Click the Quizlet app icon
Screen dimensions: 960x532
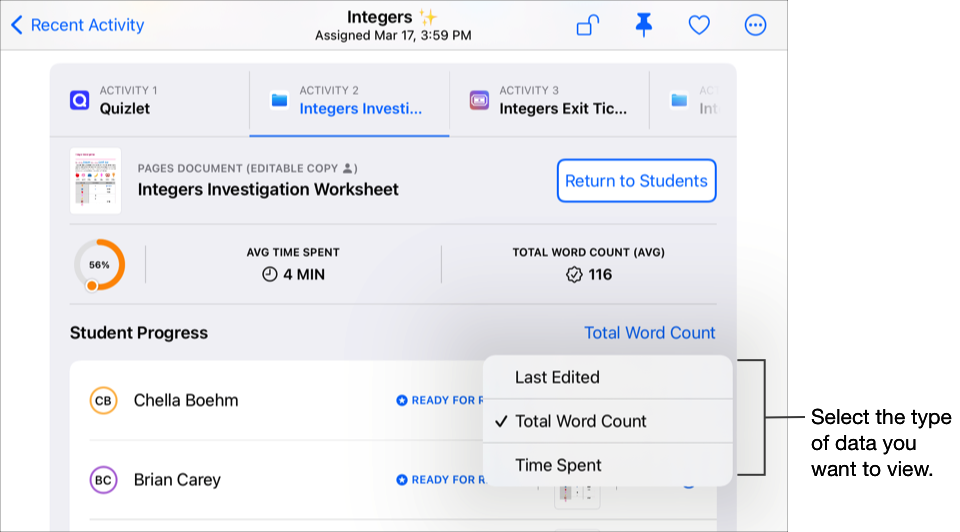pyautogui.click(x=80, y=100)
